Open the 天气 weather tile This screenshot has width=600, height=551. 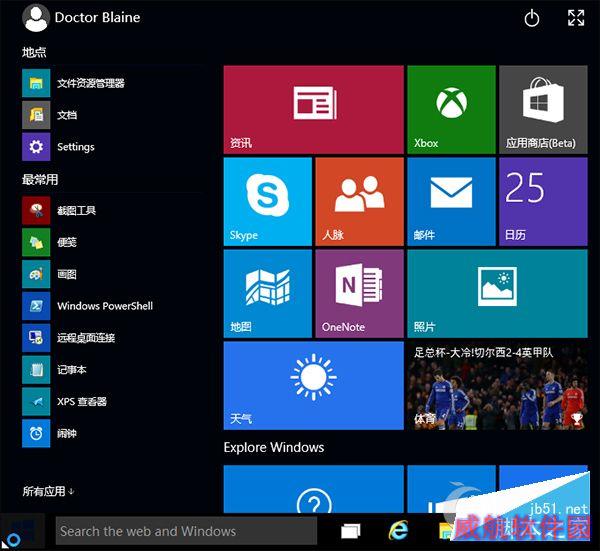(313, 386)
